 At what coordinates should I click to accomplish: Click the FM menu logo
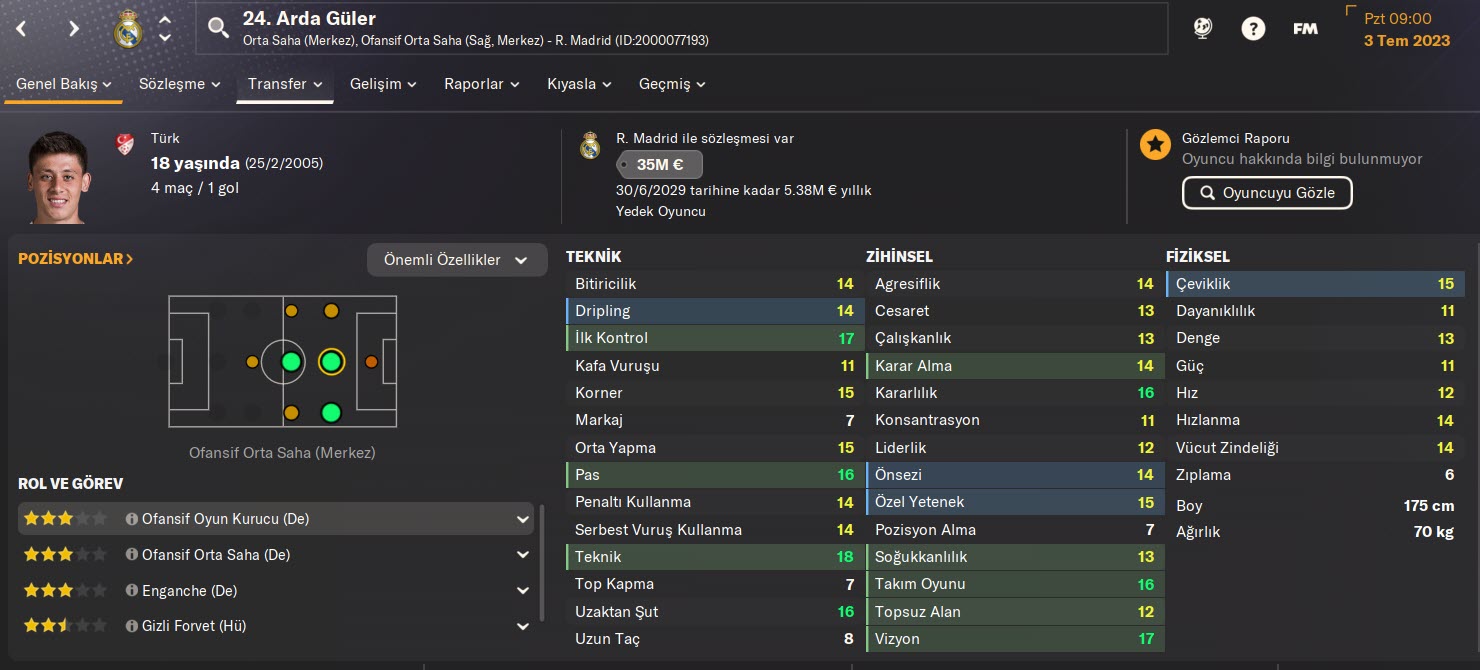1305,28
